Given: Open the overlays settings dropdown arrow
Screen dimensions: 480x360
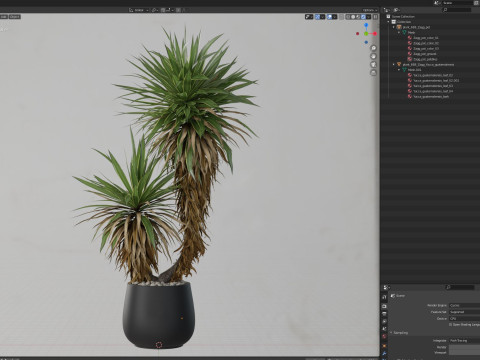Looking at the screenshot, I should coord(335,17).
